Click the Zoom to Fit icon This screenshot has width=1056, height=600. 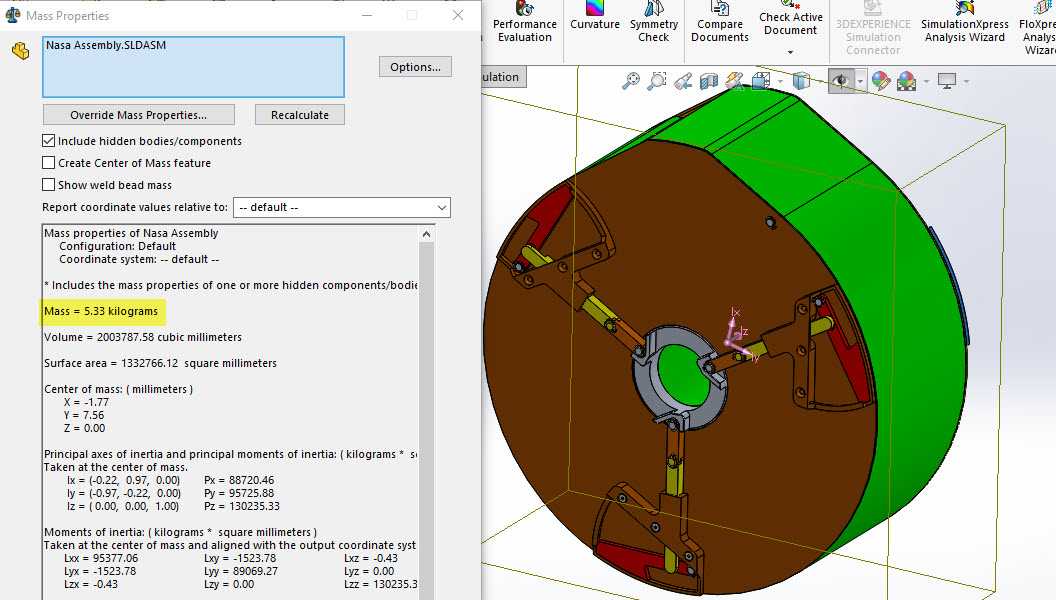click(630, 81)
